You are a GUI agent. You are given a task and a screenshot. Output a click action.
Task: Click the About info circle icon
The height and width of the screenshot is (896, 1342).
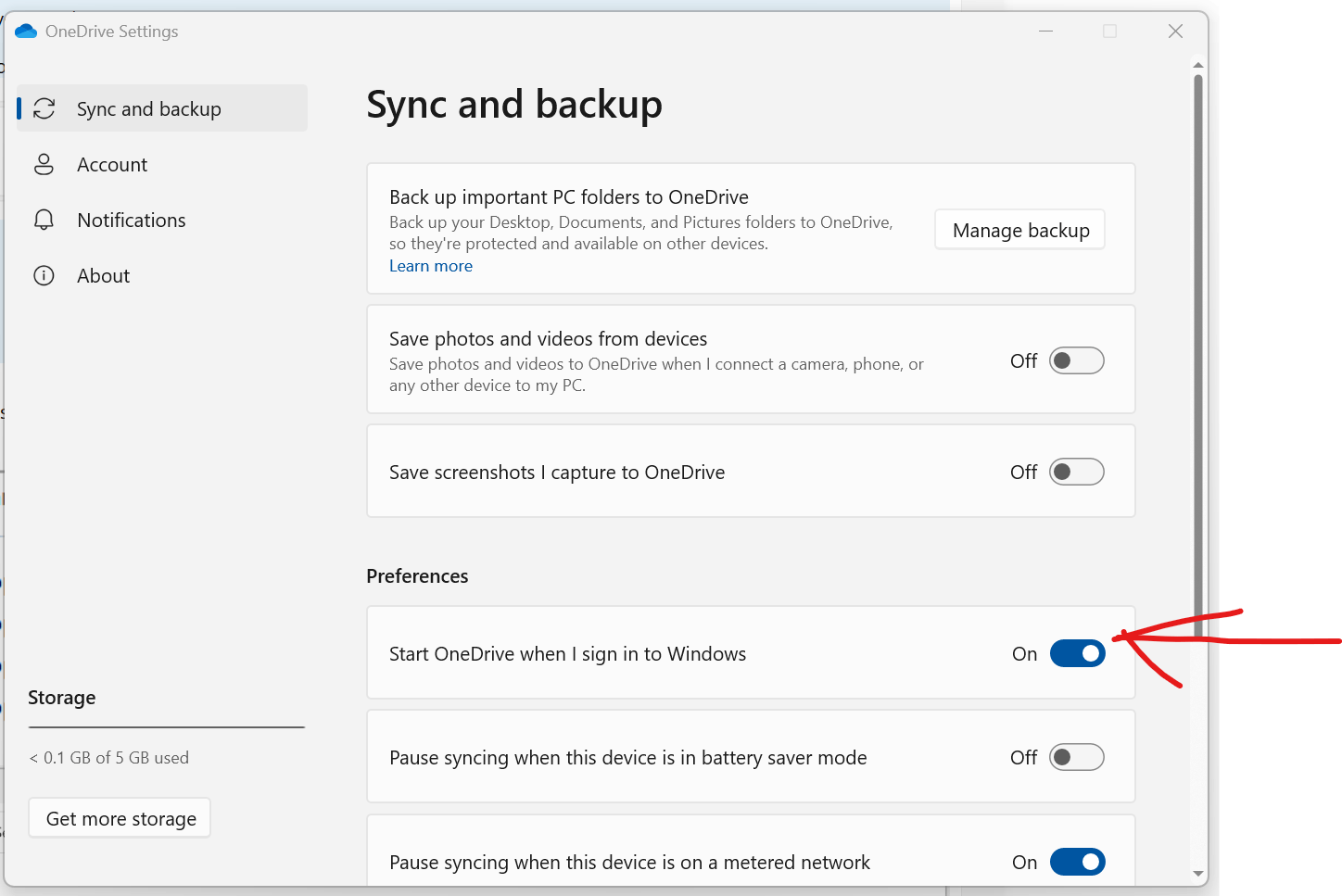coord(44,275)
